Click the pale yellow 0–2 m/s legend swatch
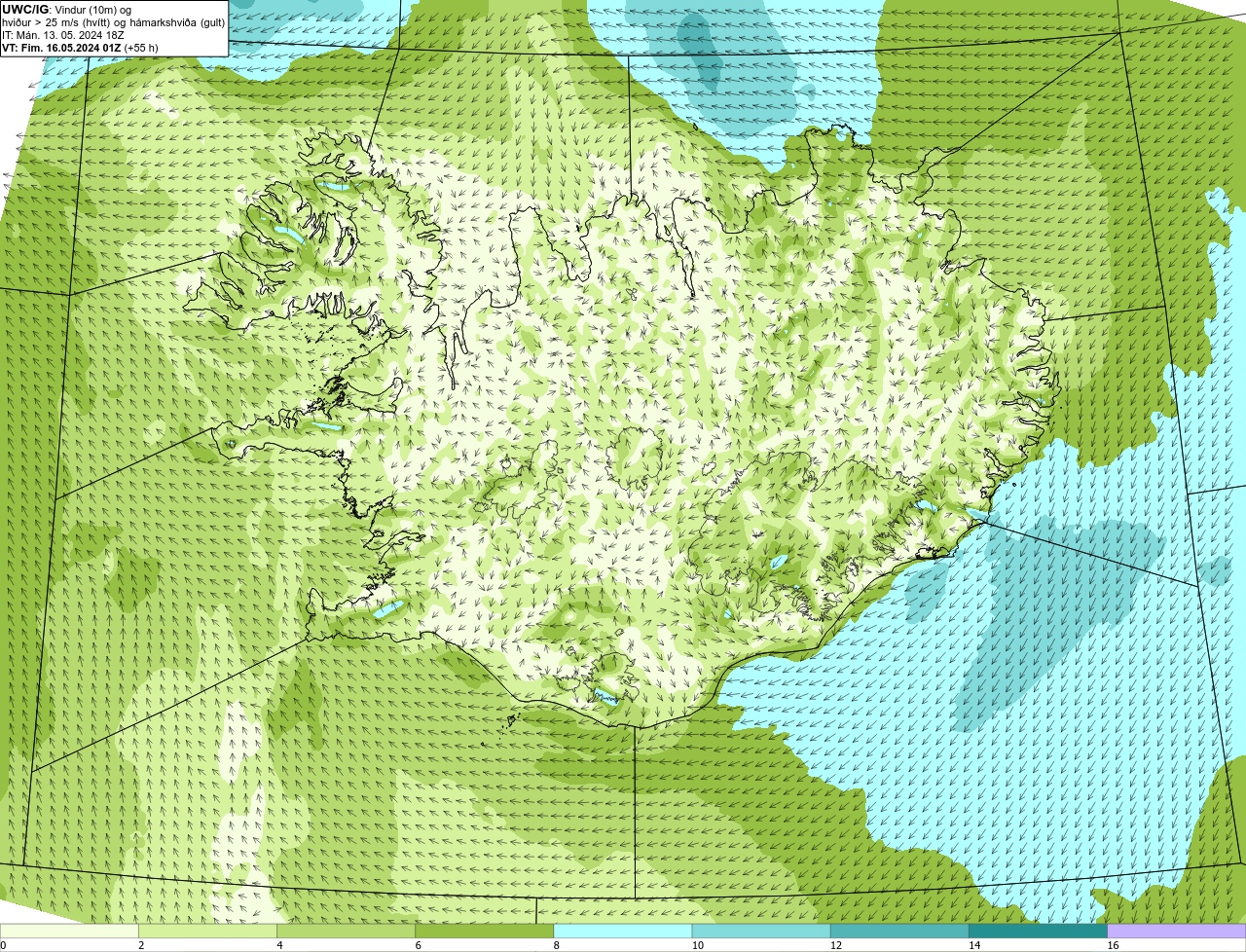The width and height of the screenshot is (1246, 952). pos(69,931)
